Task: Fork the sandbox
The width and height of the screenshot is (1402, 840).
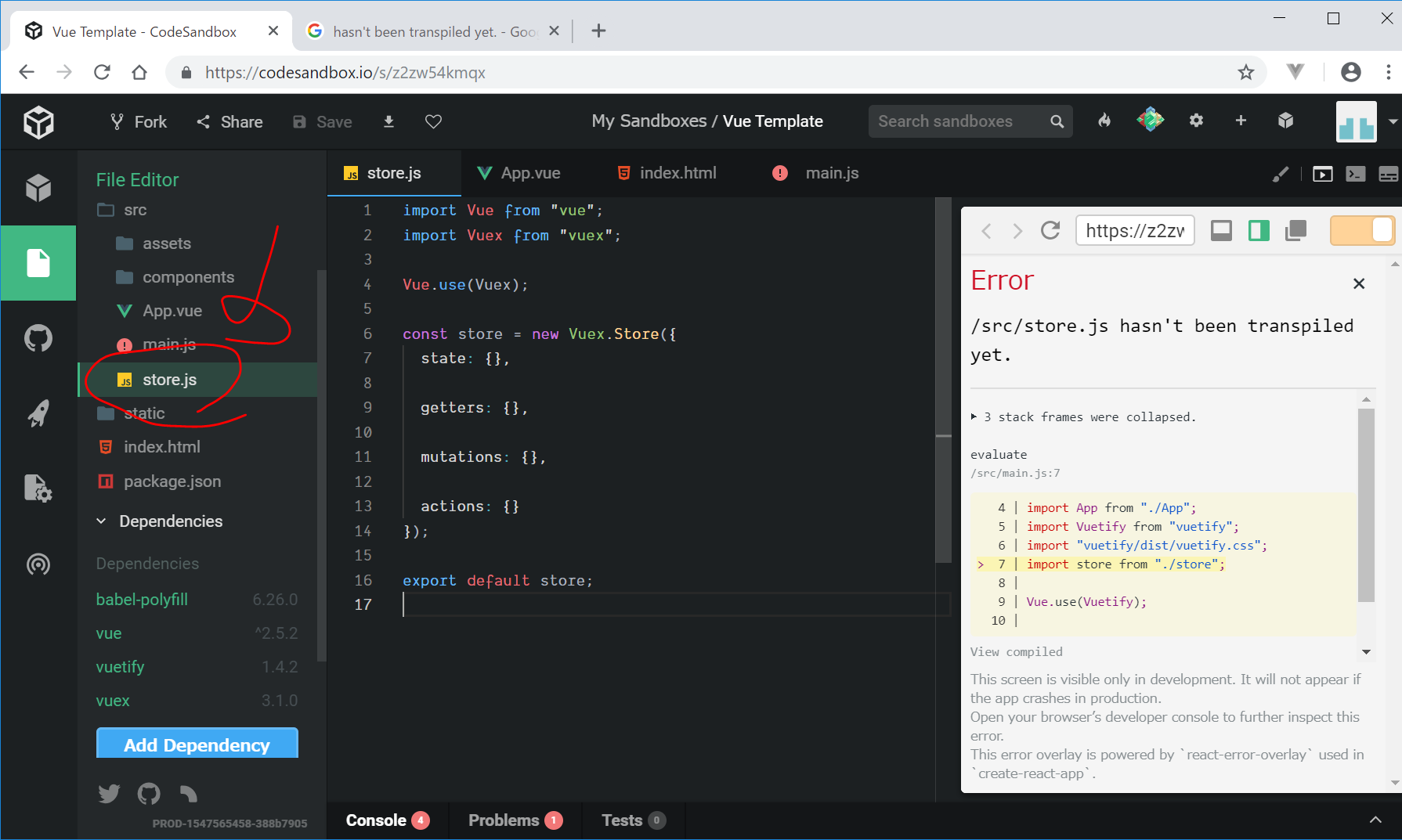Action: (139, 121)
